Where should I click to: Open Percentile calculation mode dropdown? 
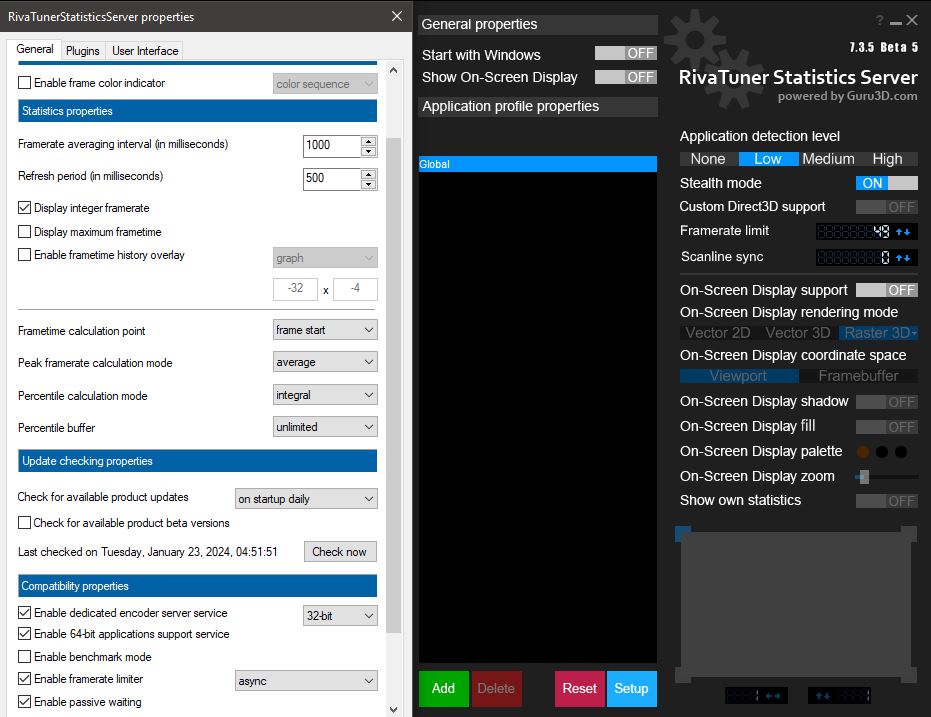pyautogui.click(x=325, y=395)
